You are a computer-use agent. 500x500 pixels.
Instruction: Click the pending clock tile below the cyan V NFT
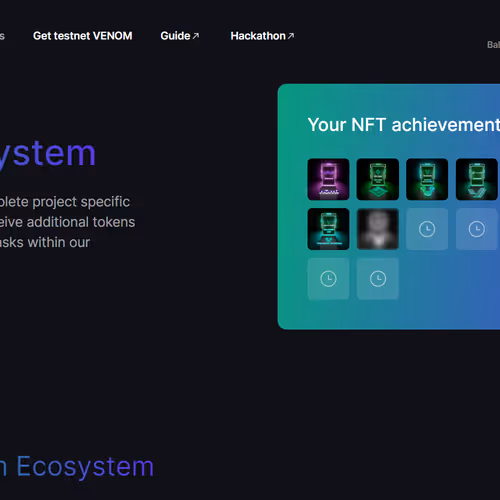tap(328, 279)
